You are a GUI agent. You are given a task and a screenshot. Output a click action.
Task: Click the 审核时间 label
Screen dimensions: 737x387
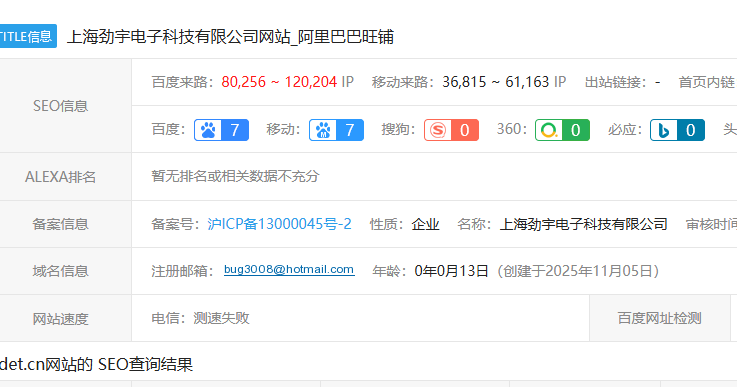(x=711, y=224)
